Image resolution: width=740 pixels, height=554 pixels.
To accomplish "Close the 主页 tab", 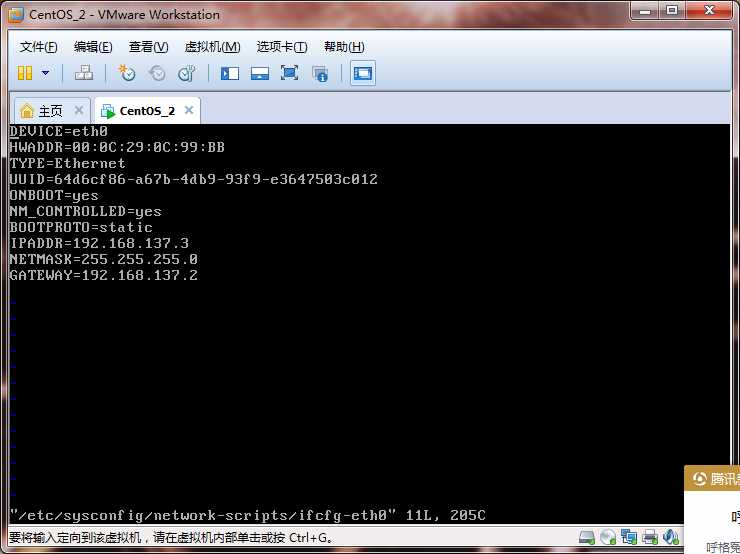I will 79,110.
